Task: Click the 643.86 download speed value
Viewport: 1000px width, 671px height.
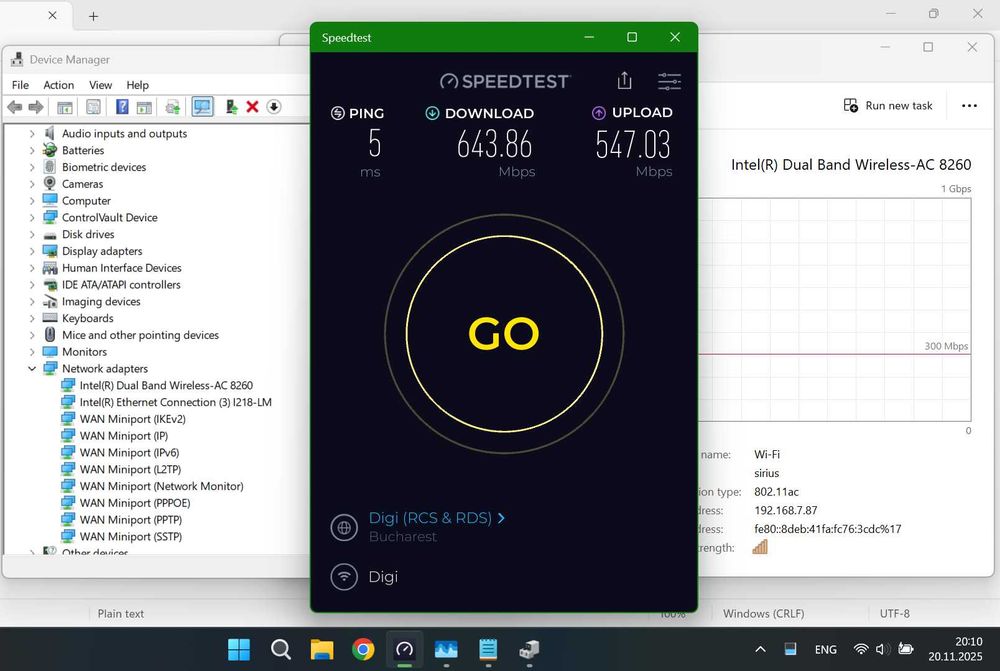Action: click(494, 144)
